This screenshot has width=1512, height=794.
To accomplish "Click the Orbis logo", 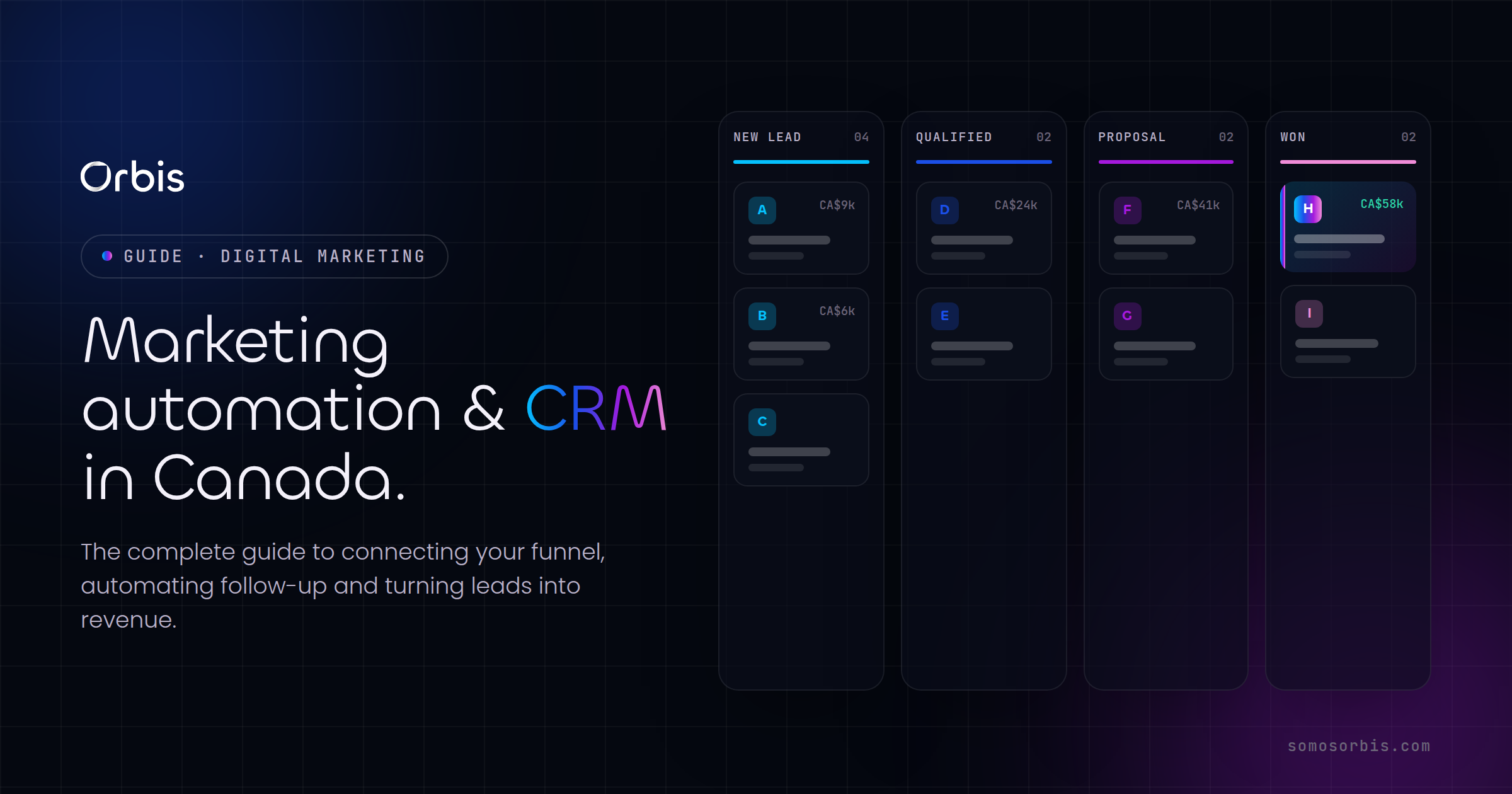I will [x=132, y=176].
